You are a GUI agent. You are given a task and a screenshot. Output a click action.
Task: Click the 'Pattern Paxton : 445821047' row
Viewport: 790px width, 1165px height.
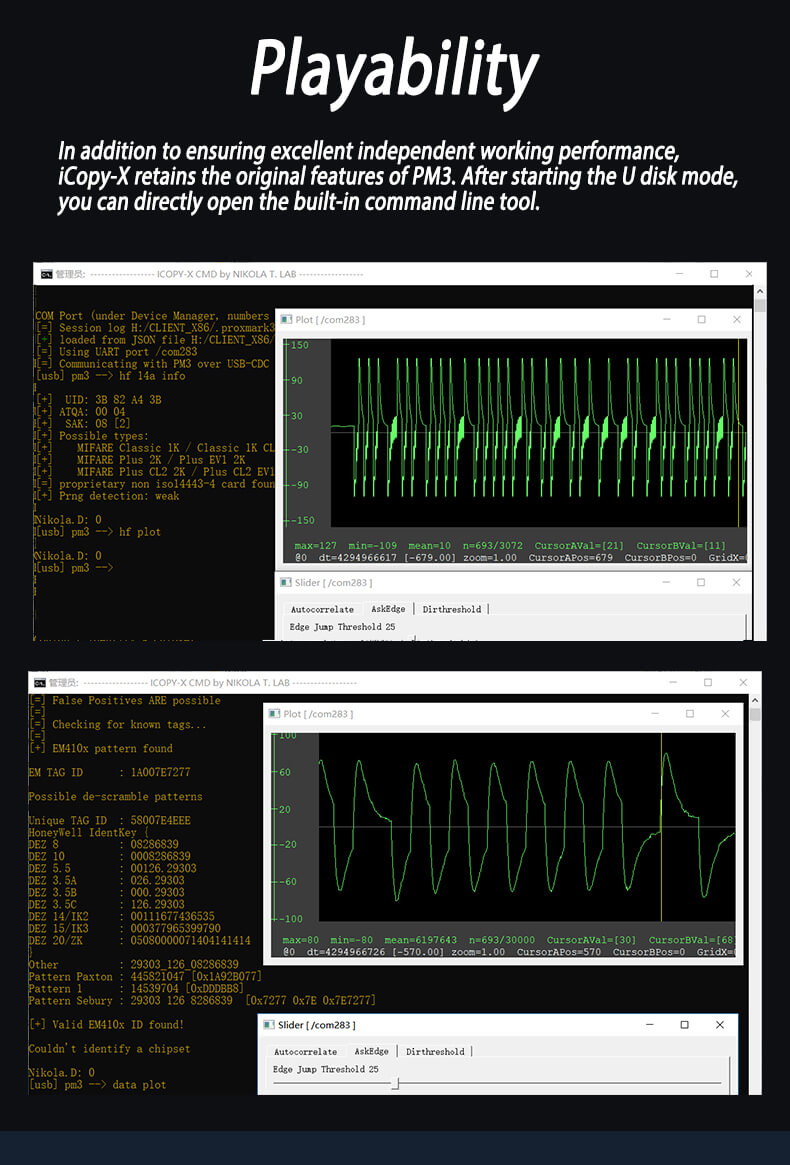(x=145, y=977)
